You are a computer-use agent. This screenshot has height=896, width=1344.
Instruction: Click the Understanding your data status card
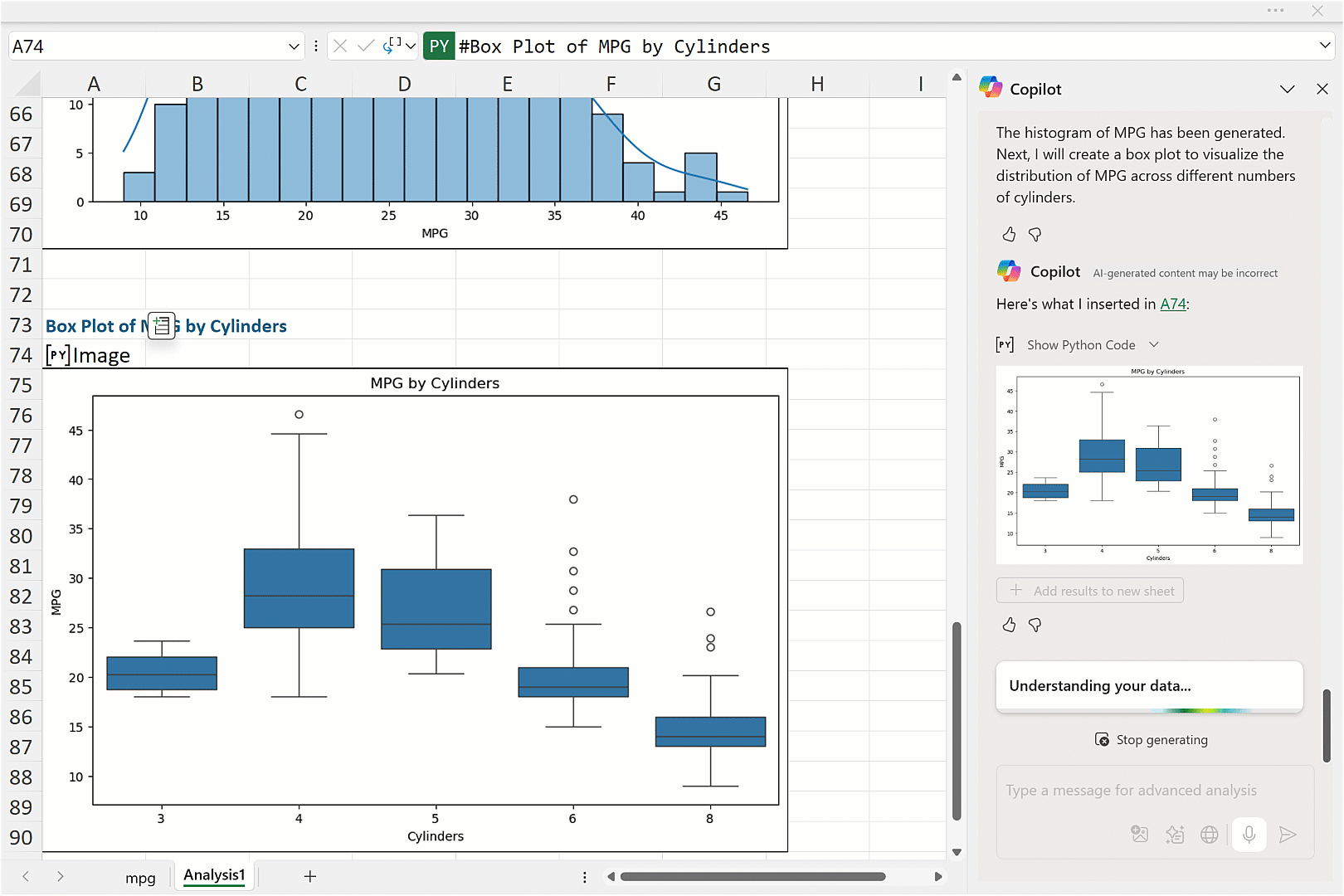(x=1149, y=686)
